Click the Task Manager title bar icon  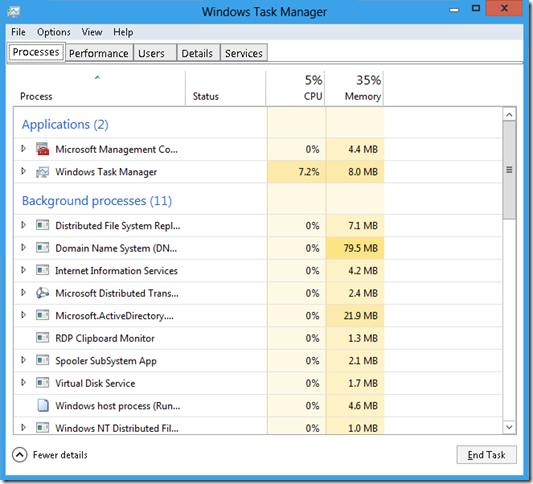click(14, 12)
